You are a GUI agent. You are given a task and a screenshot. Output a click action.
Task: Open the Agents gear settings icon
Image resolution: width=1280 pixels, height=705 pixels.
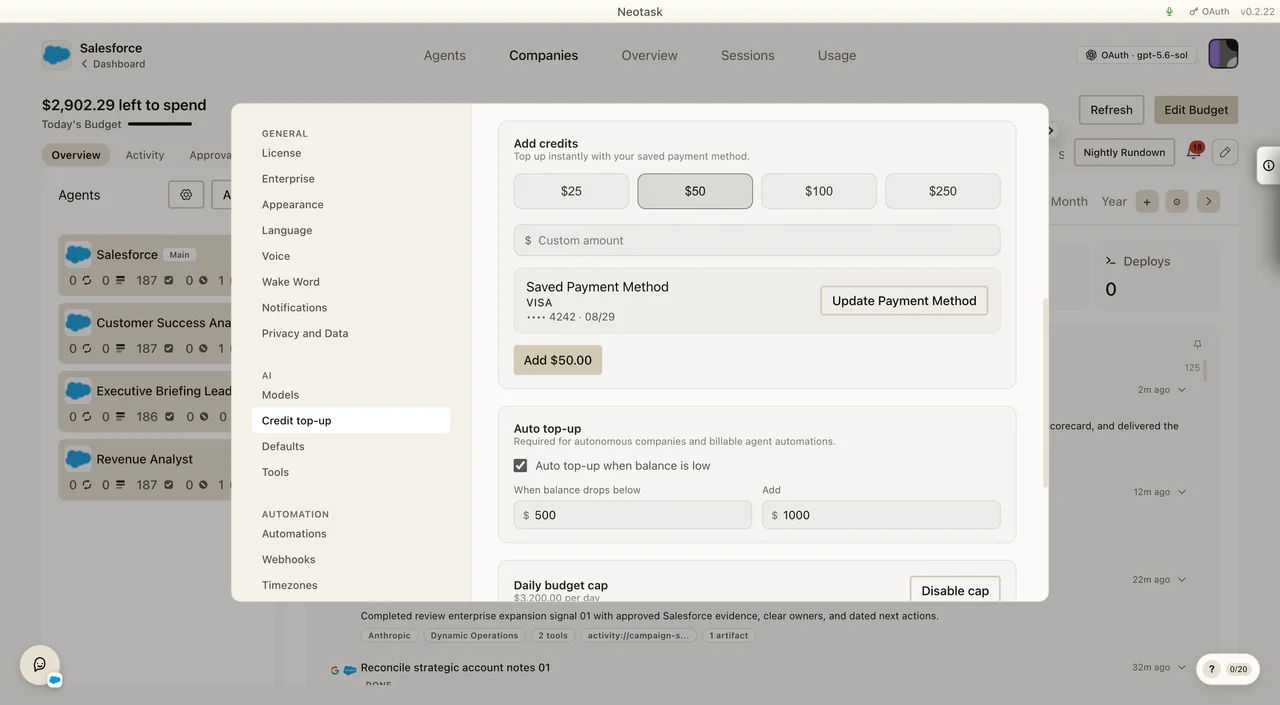coord(186,195)
